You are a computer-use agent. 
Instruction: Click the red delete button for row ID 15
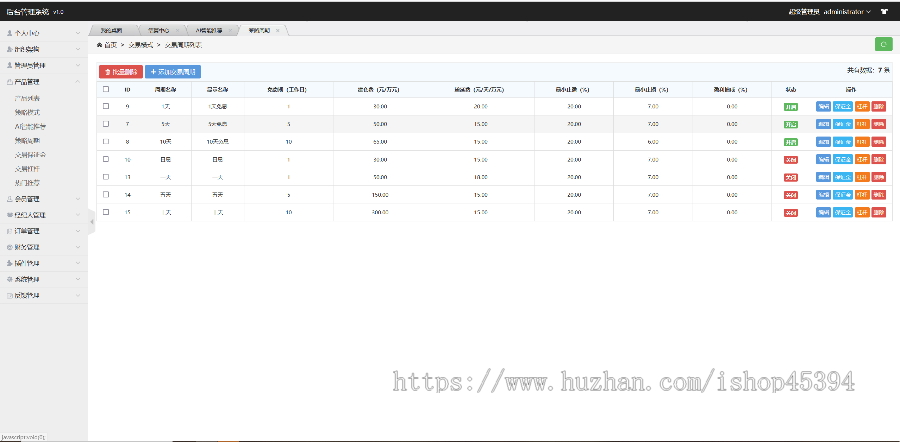pos(879,212)
